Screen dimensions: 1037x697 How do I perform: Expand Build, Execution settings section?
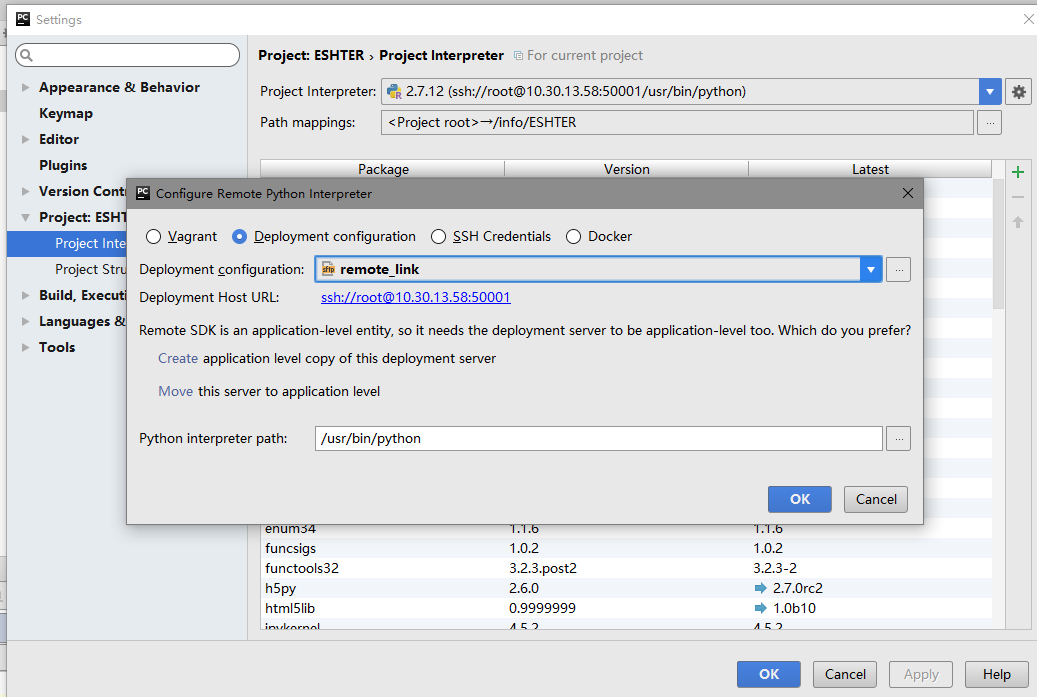(25, 295)
